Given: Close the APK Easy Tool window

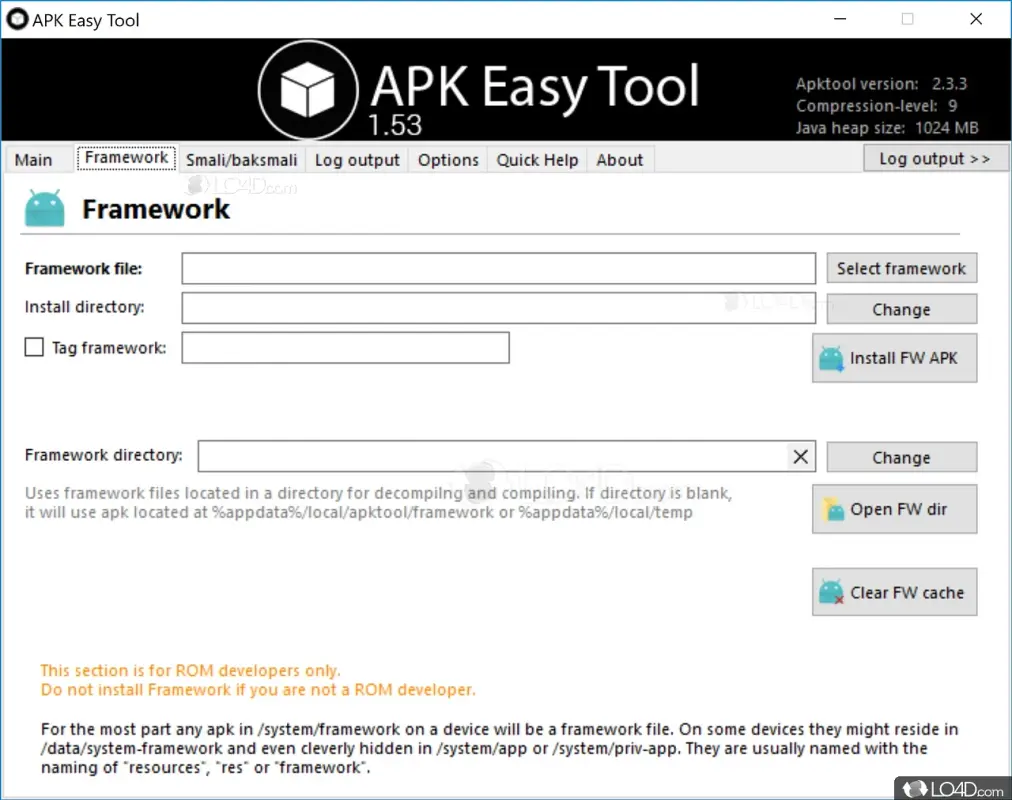Looking at the screenshot, I should (976, 19).
